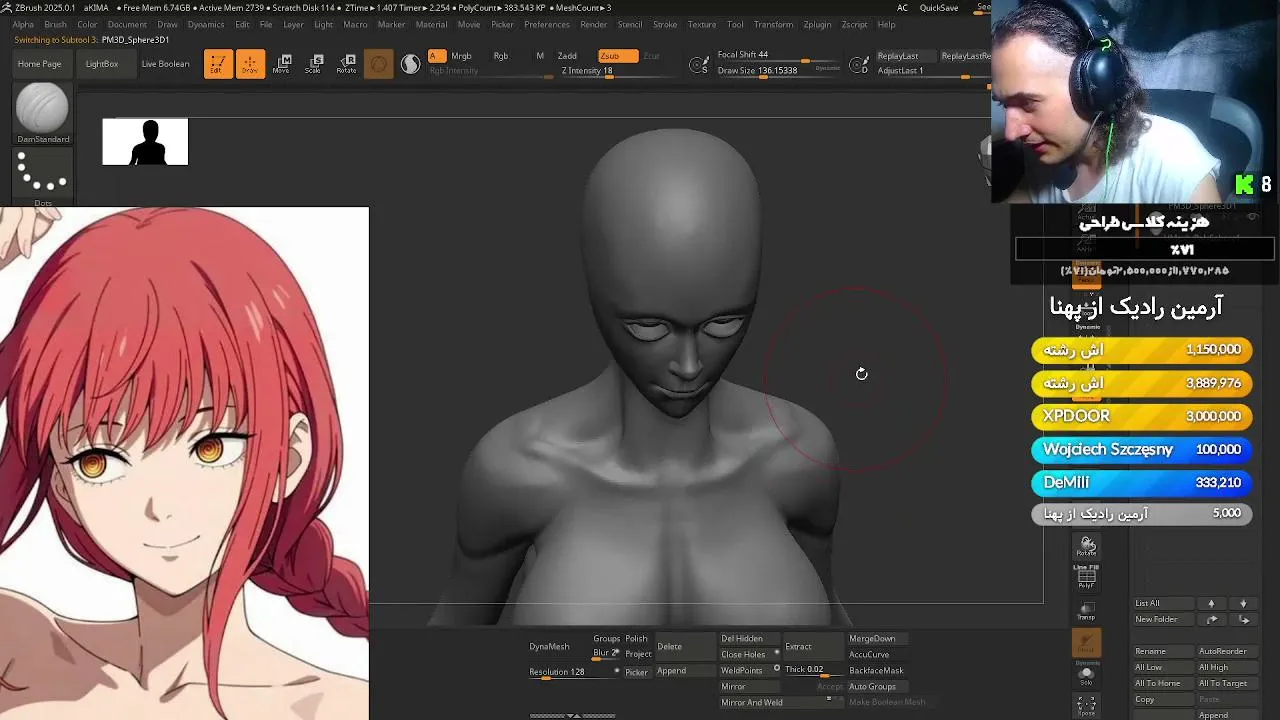Image resolution: width=1280 pixels, height=720 pixels.
Task: Toggle Transp transparency icon
Action: pyautogui.click(x=1087, y=611)
